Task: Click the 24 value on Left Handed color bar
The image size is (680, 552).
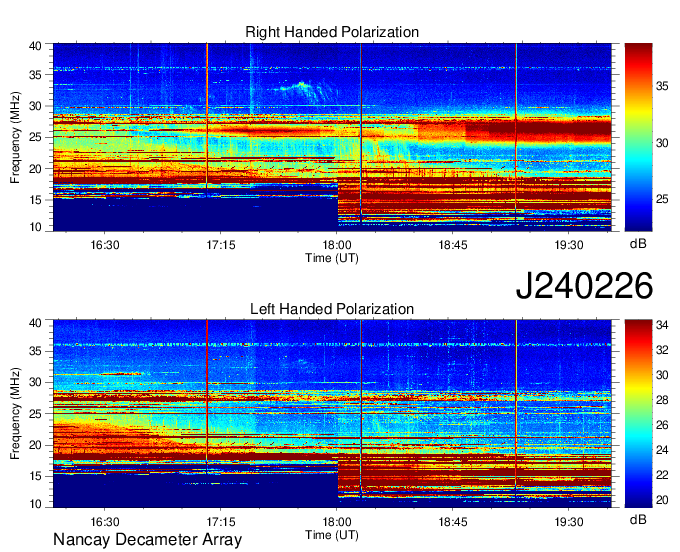Action: click(662, 450)
